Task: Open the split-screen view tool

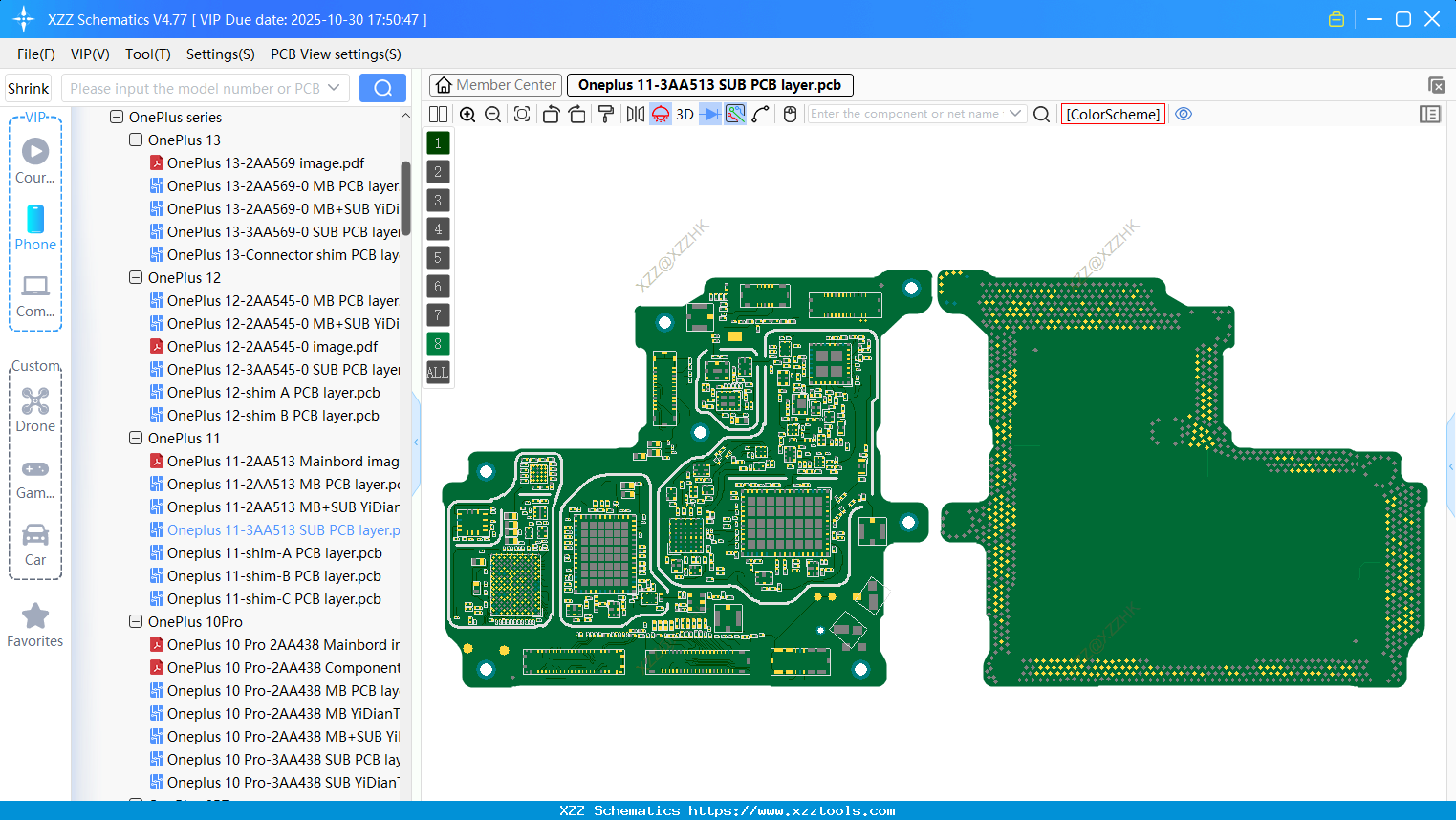Action: [438, 114]
